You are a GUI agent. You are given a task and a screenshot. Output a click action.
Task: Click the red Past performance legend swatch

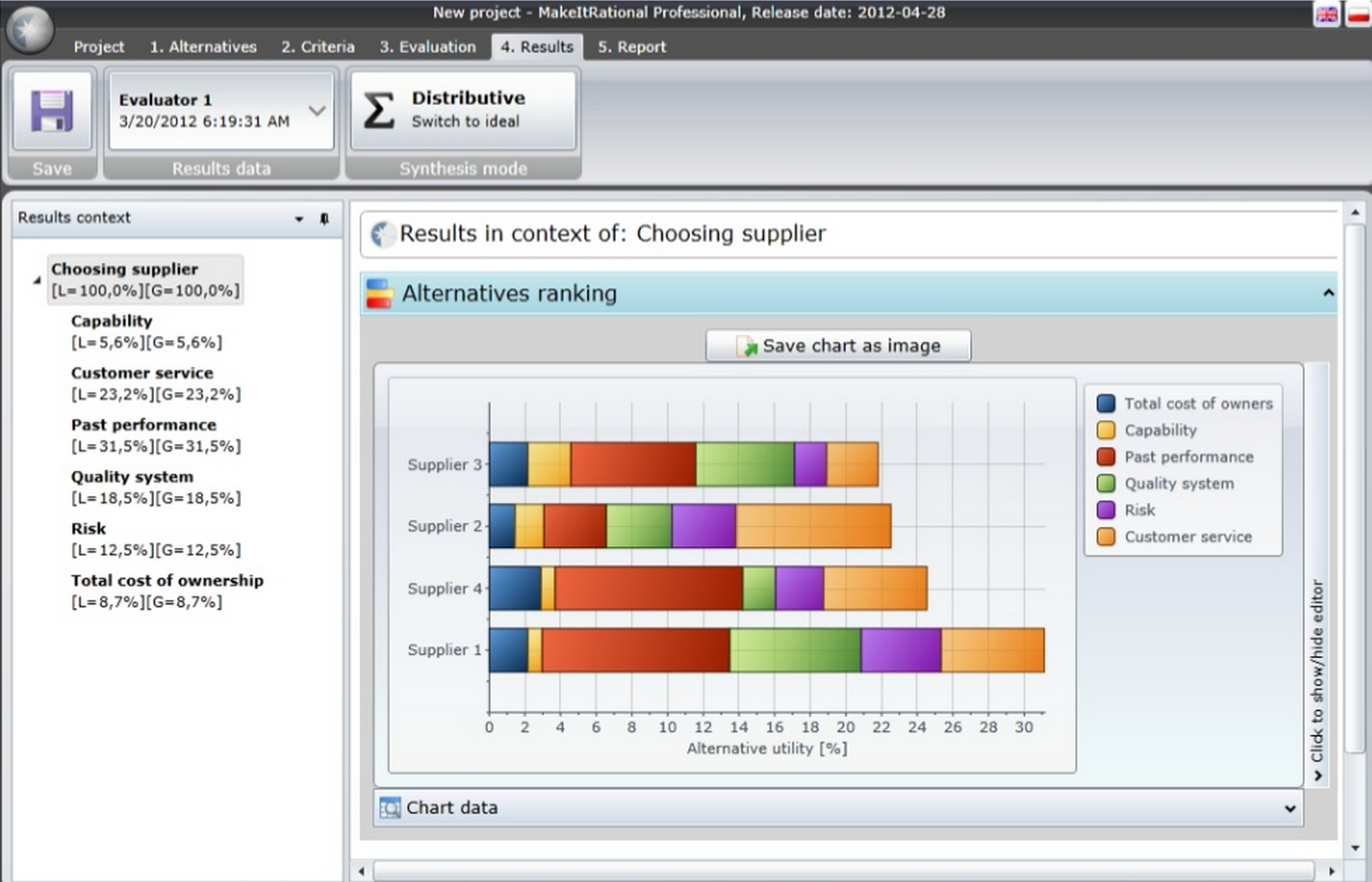click(1106, 457)
